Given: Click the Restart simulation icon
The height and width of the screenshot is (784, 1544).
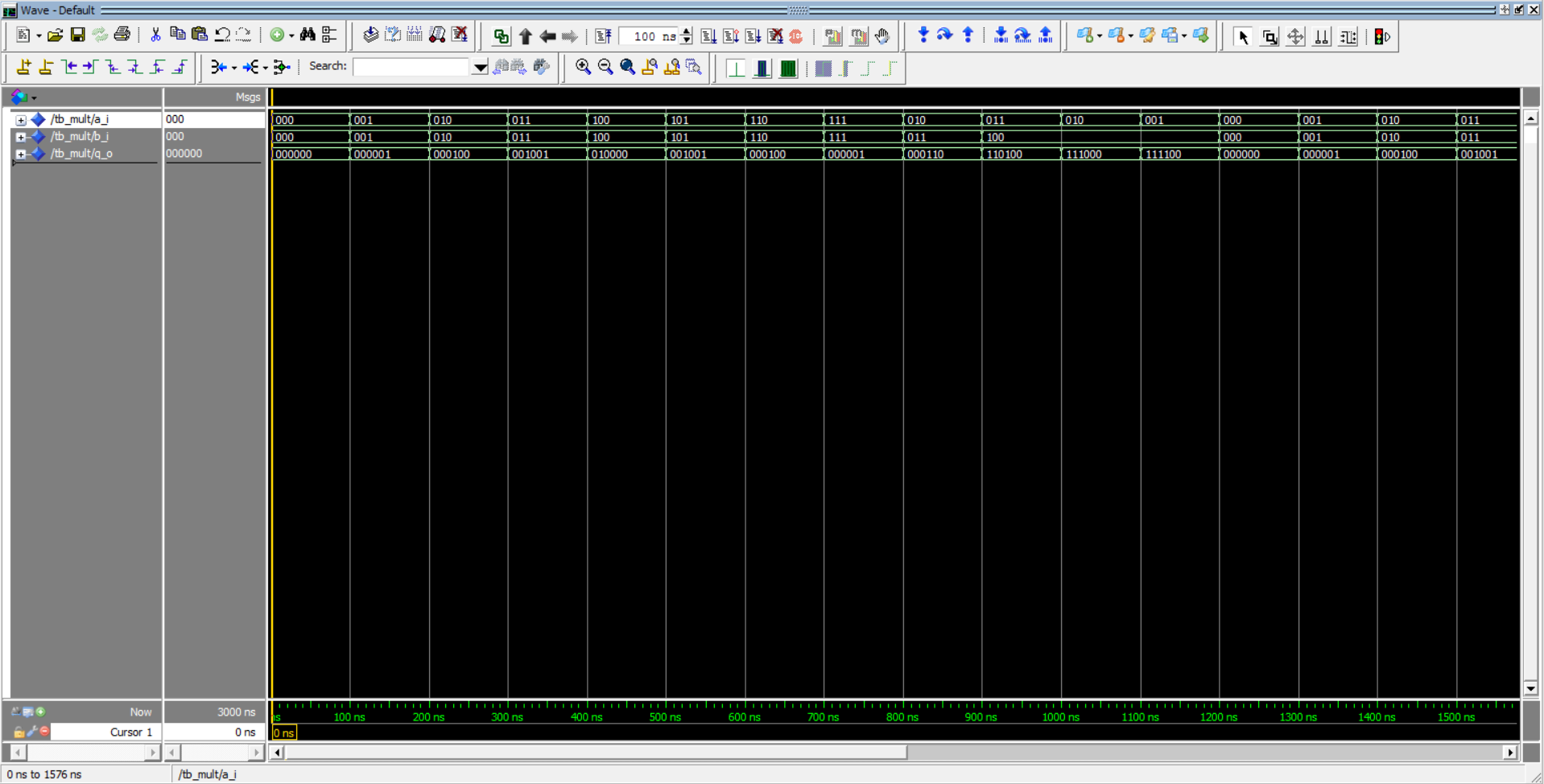Looking at the screenshot, I should (x=604, y=36).
